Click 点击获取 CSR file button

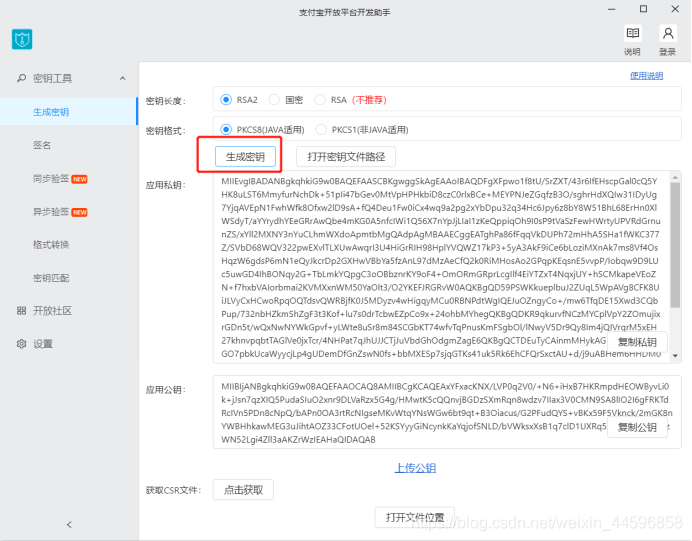243,490
